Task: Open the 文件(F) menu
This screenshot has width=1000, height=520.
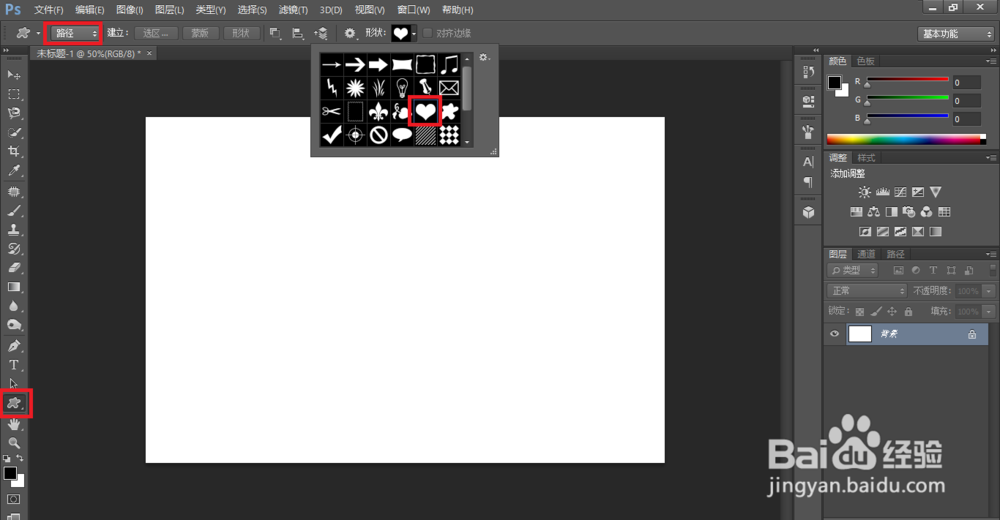Action: click(x=48, y=10)
